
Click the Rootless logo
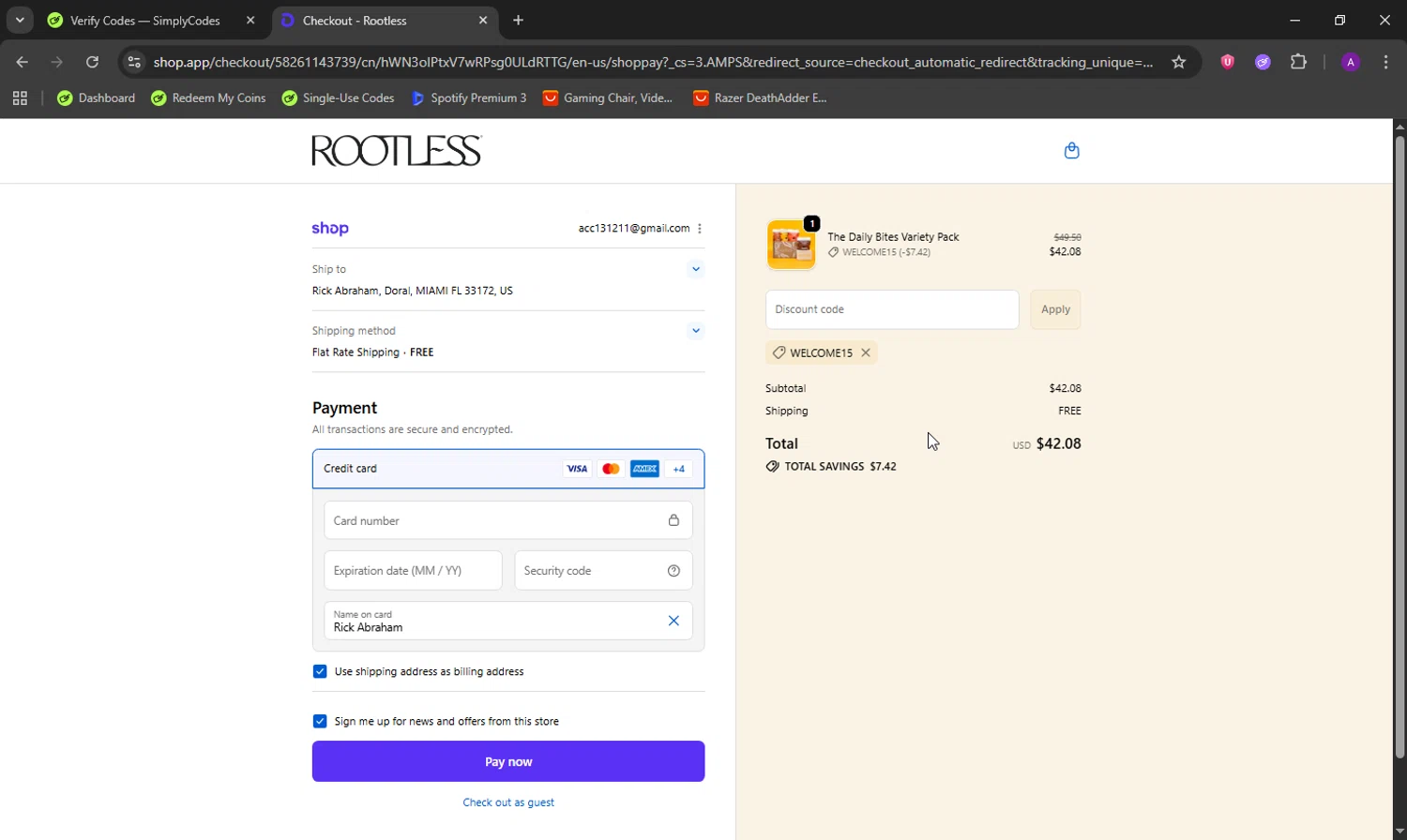(x=397, y=151)
